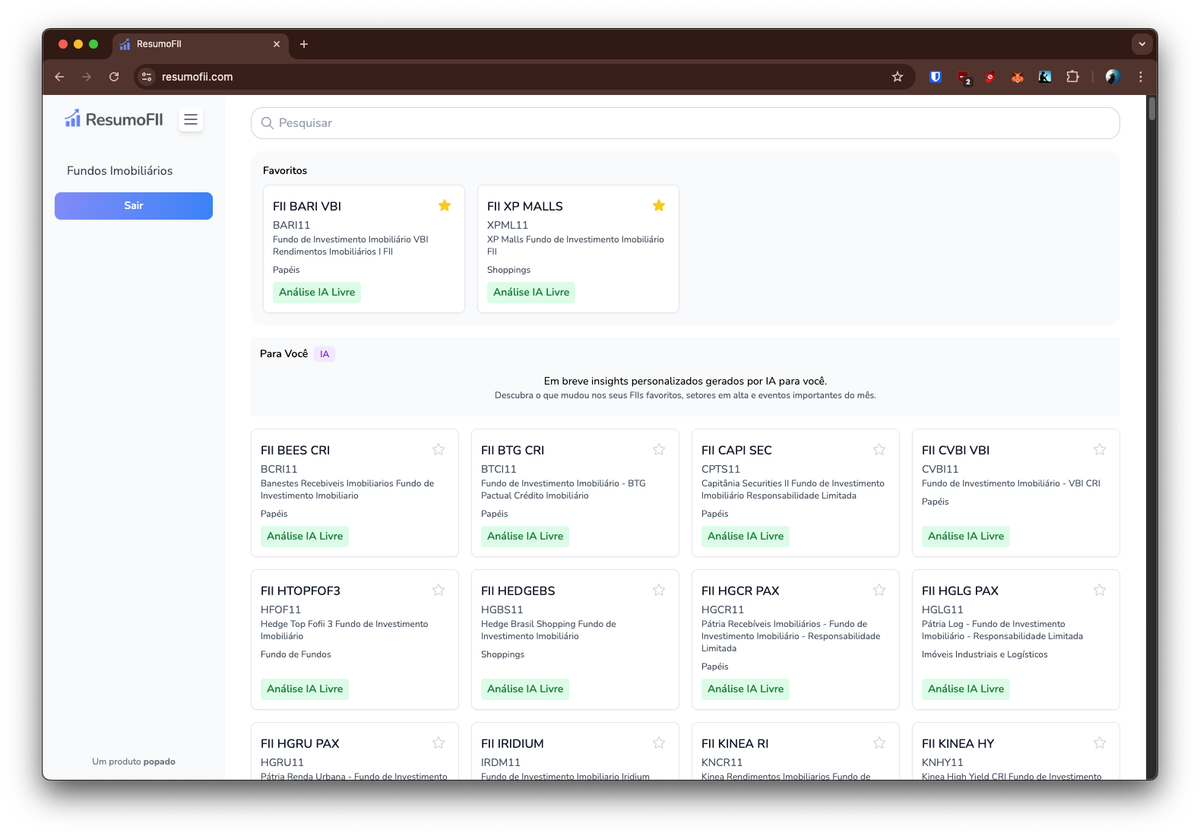Viewport: 1200px width, 836px height.
Task: Open Análise IA Livre for CVBI11
Action: tap(966, 536)
